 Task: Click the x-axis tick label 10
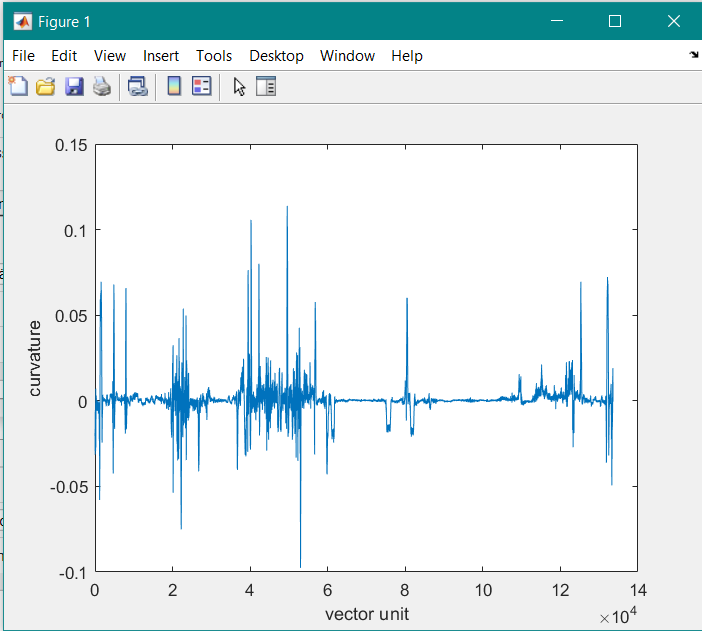[483, 590]
